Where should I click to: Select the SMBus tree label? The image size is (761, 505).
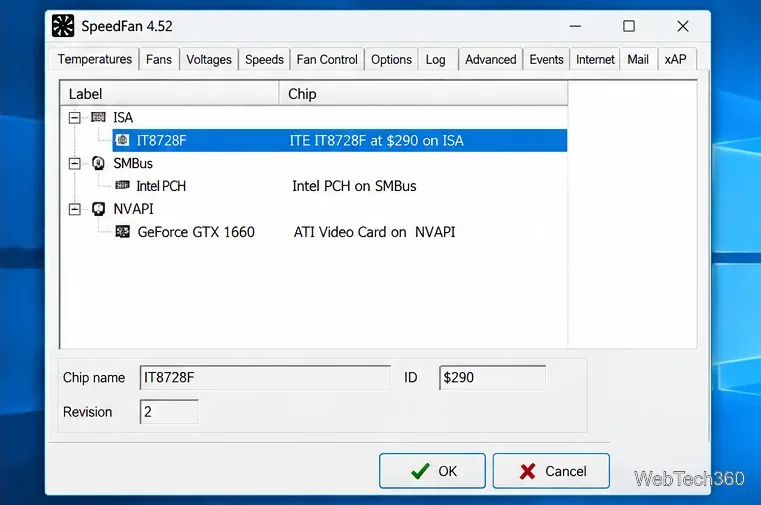(x=133, y=163)
